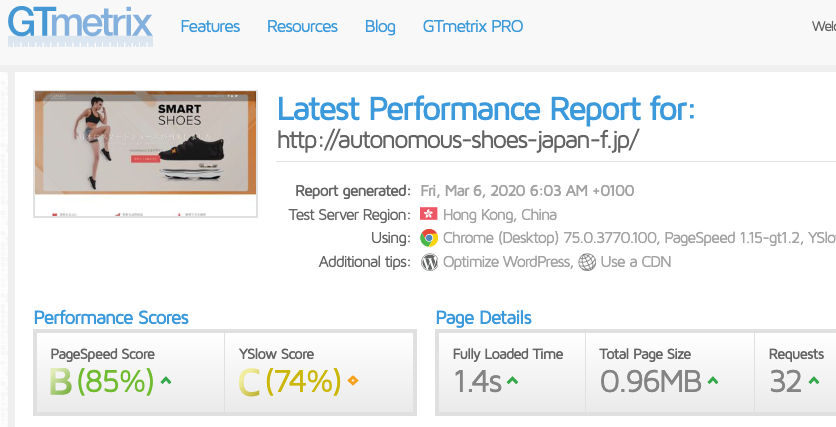
Task: Click the WordPress logo icon
Action: click(429, 262)
